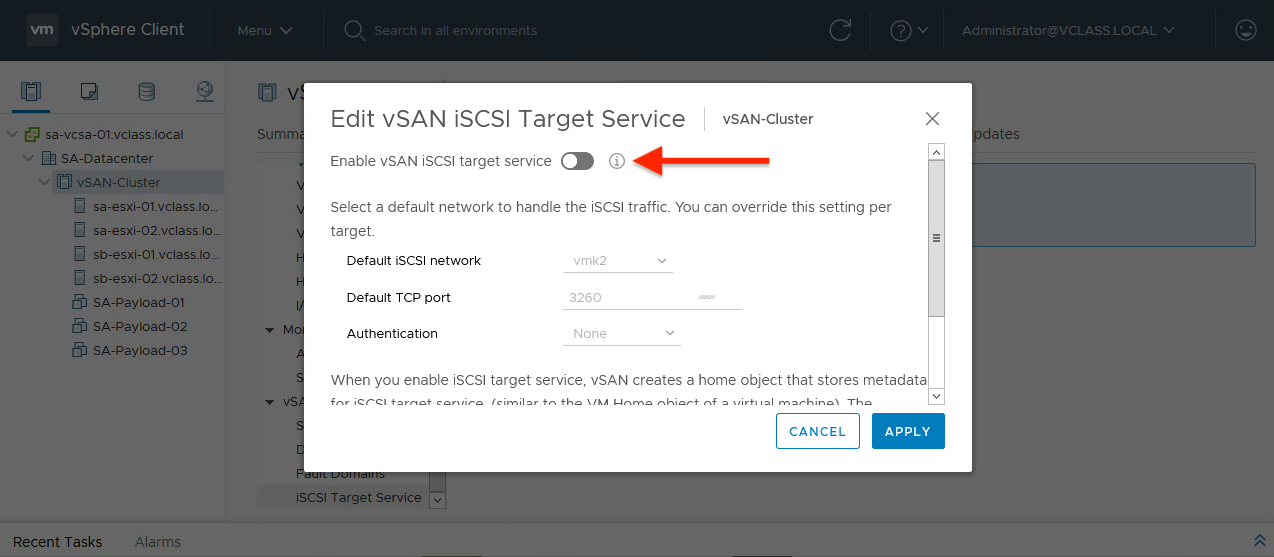Click the info icon beside iSCSI toggle
This screenshot has height=557, width=1274.
pos(617,161)
